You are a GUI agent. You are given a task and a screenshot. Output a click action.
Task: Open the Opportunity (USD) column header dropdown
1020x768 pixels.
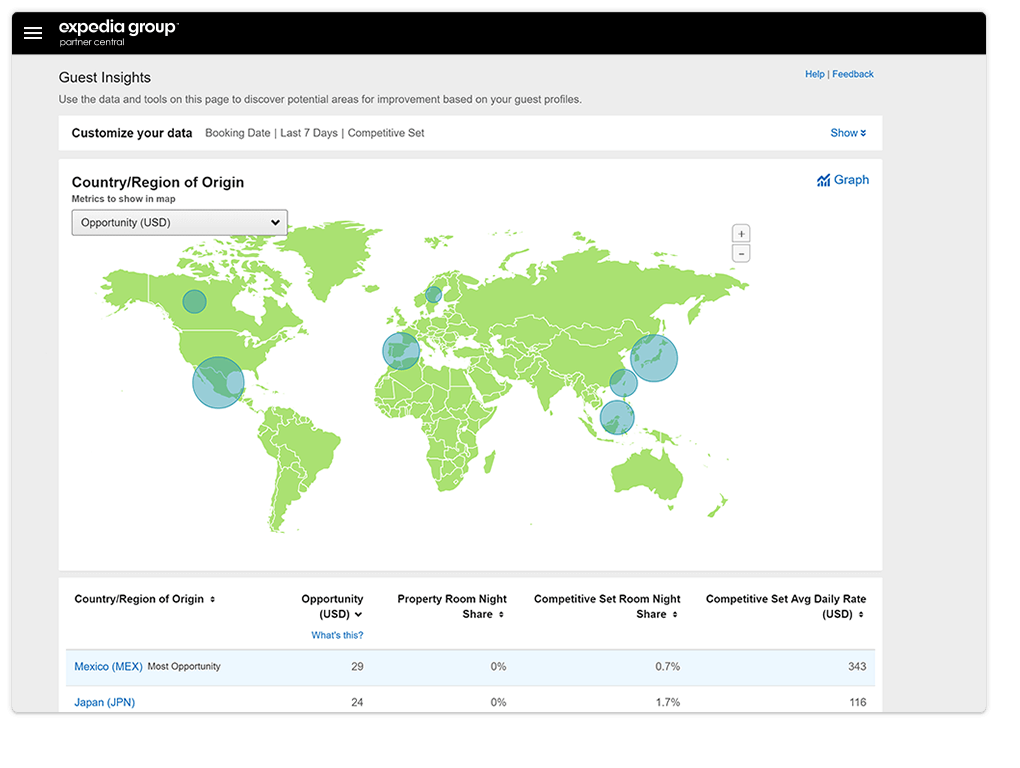[x=360, y=614]
